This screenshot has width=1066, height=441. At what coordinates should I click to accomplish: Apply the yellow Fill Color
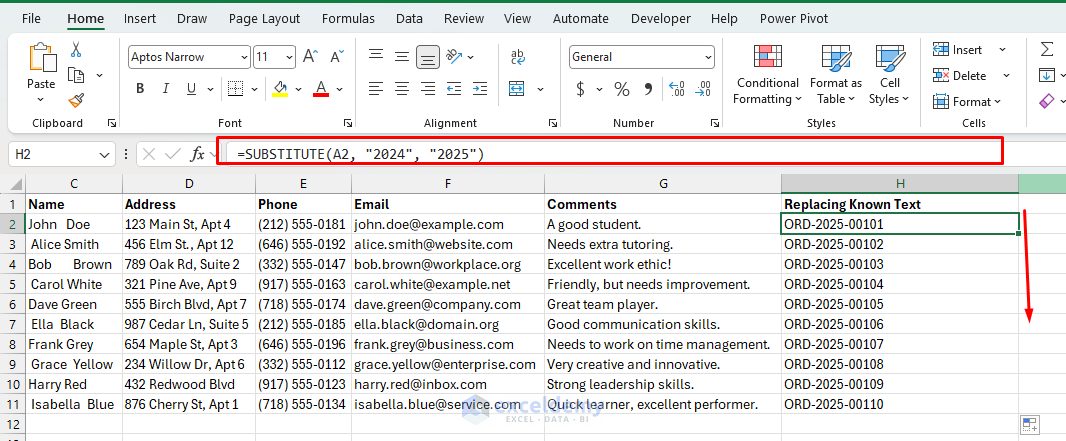pos(279,89)
